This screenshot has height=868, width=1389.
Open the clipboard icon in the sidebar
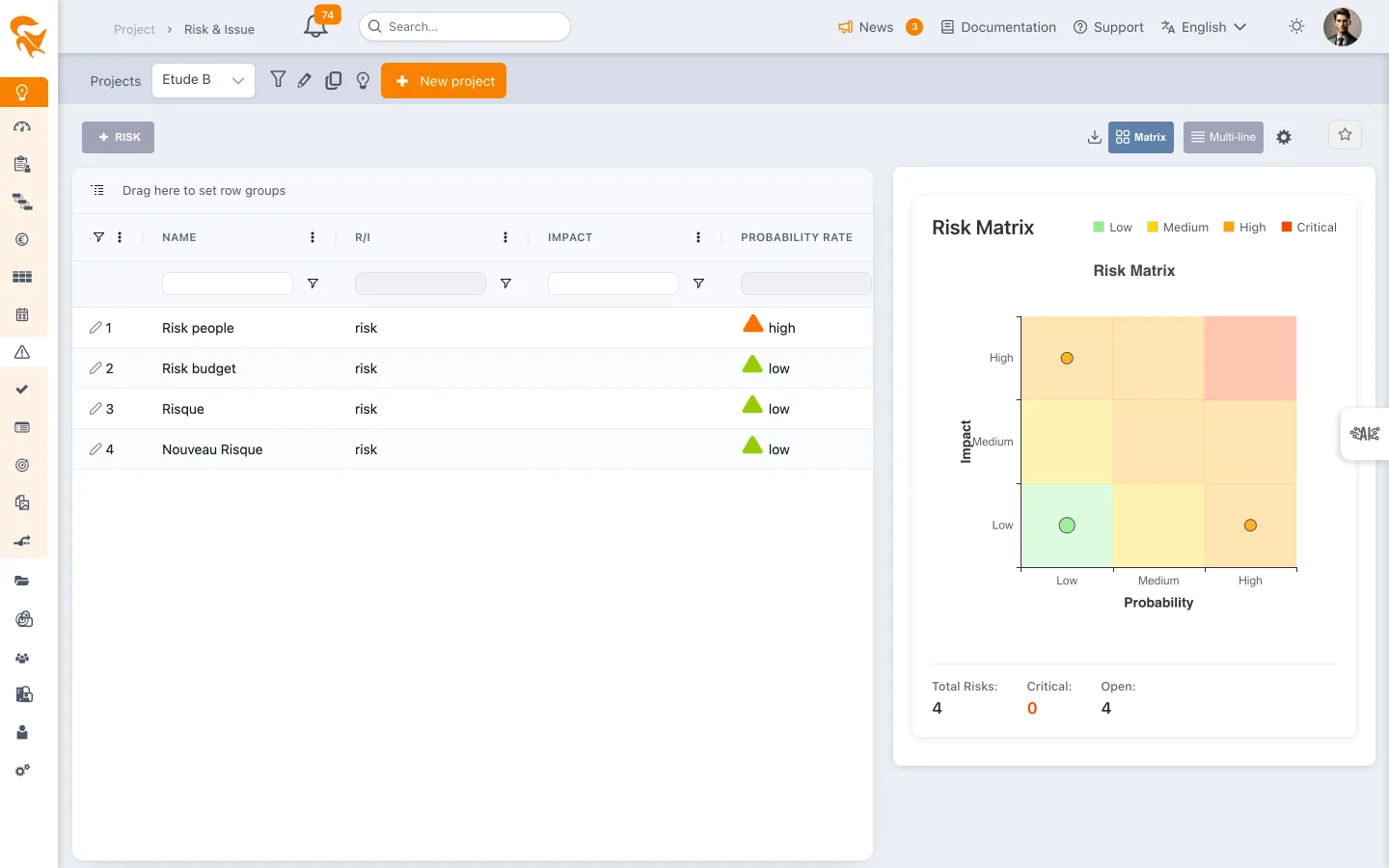[x=22, y=164]
